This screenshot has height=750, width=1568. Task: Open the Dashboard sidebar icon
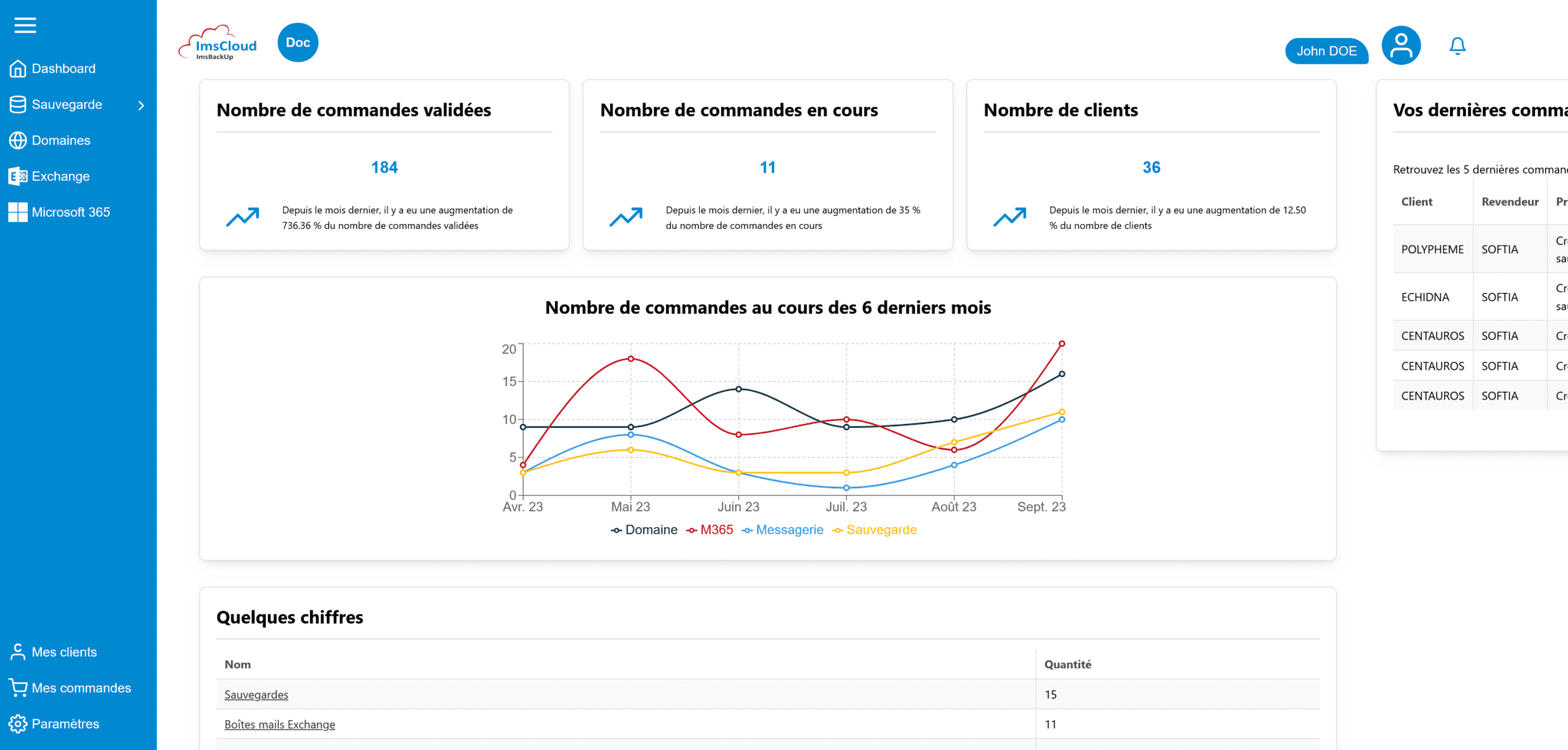pos(18,68)
